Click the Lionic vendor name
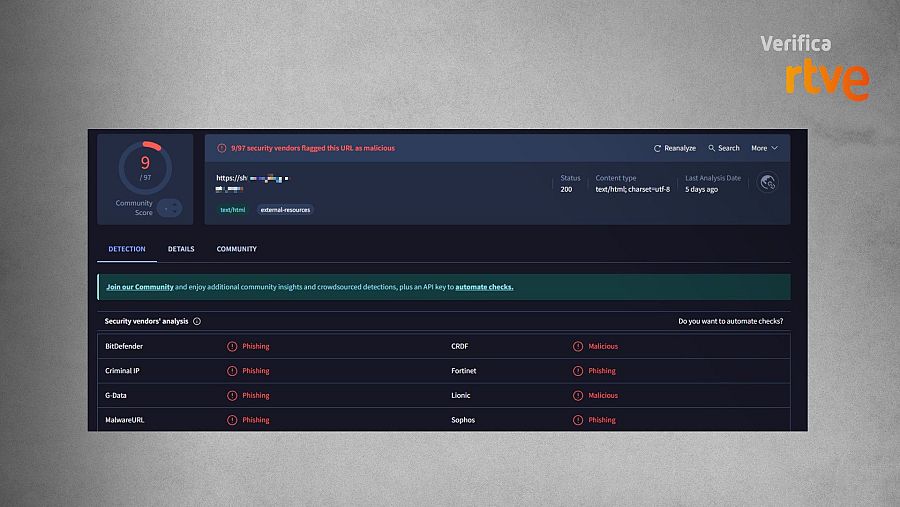The width and height of the screenshot is (900, 507). [x=461, y=396]
